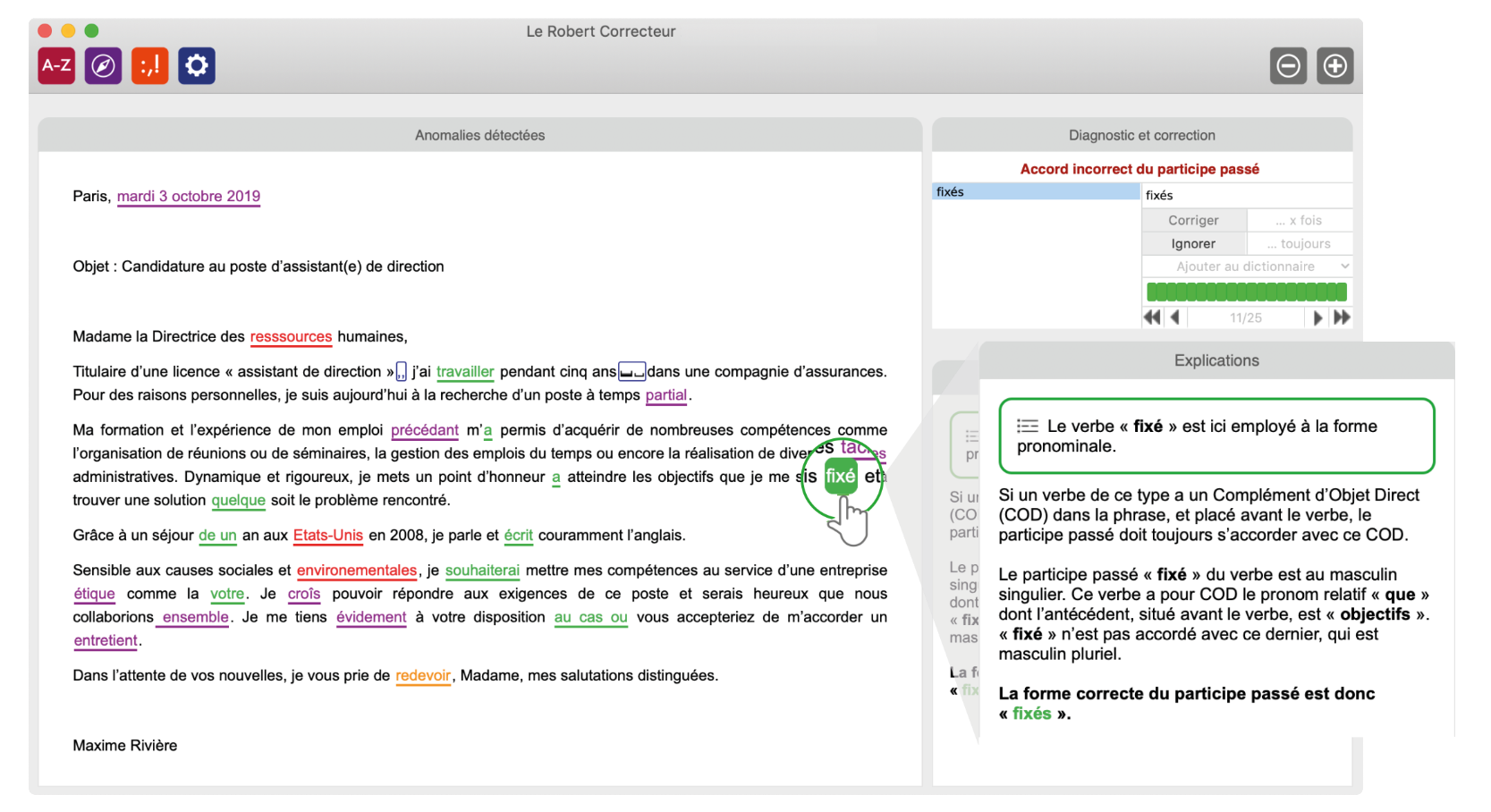This screenshot has width=1491, height=812.
Task: Click the boxed space marker after 'ans'
Action: coord(632,372)
